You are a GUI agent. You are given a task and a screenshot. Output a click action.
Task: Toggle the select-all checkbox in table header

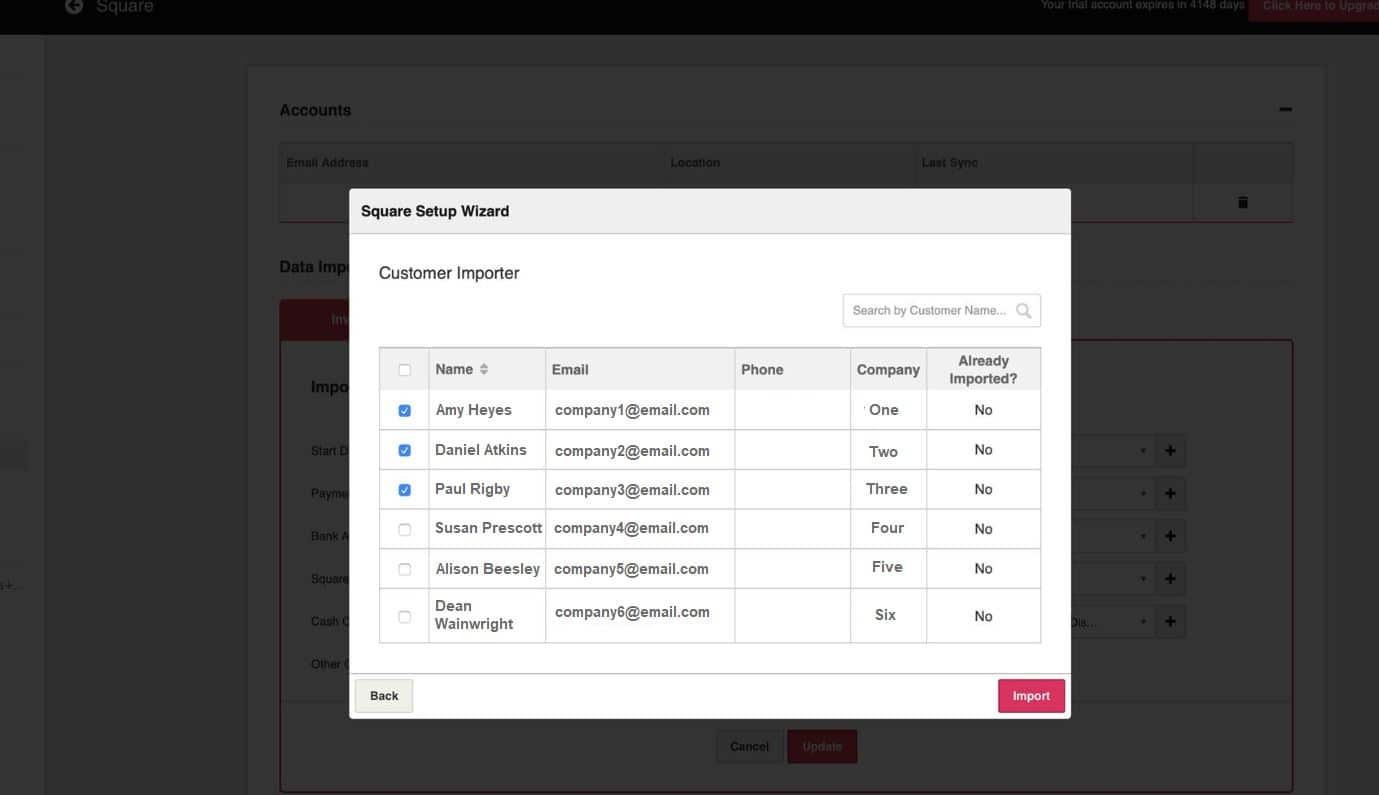[x=405, y=370]
